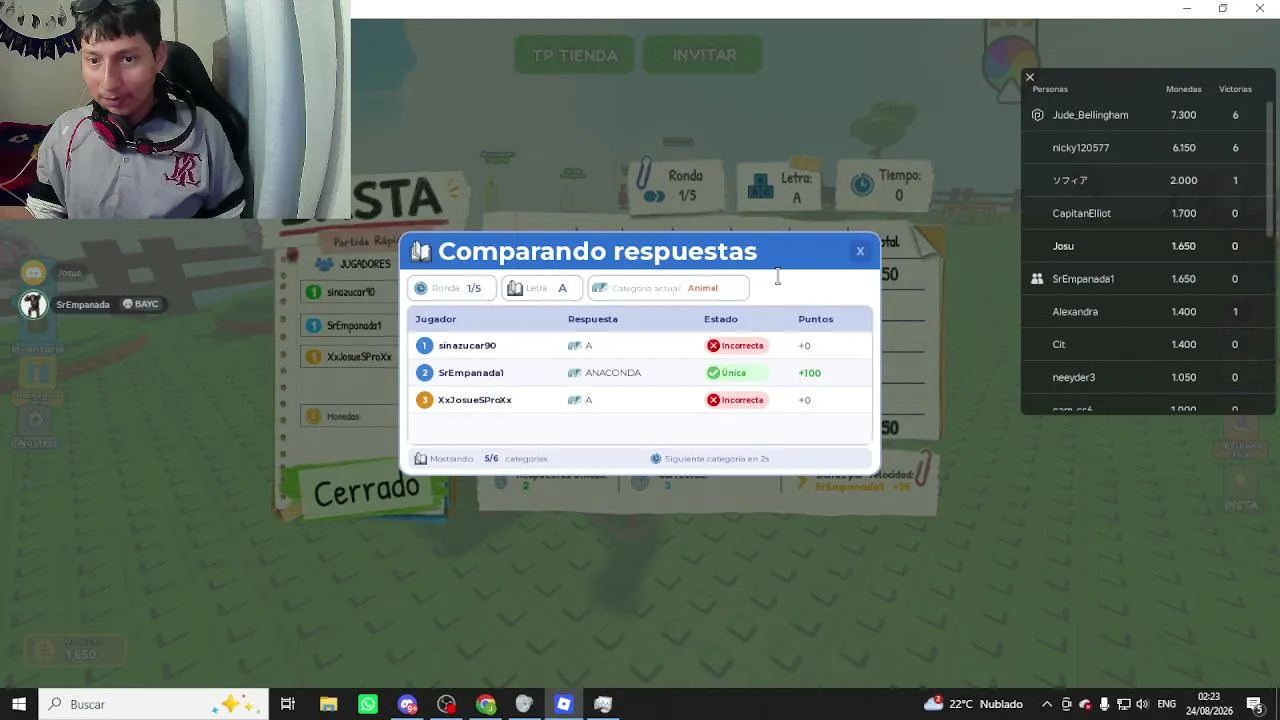Image resolution: width=1280 pixels, height=720 pixels.
Task: Switch to Roblox in the taskbar
Action: pos(564,704)
